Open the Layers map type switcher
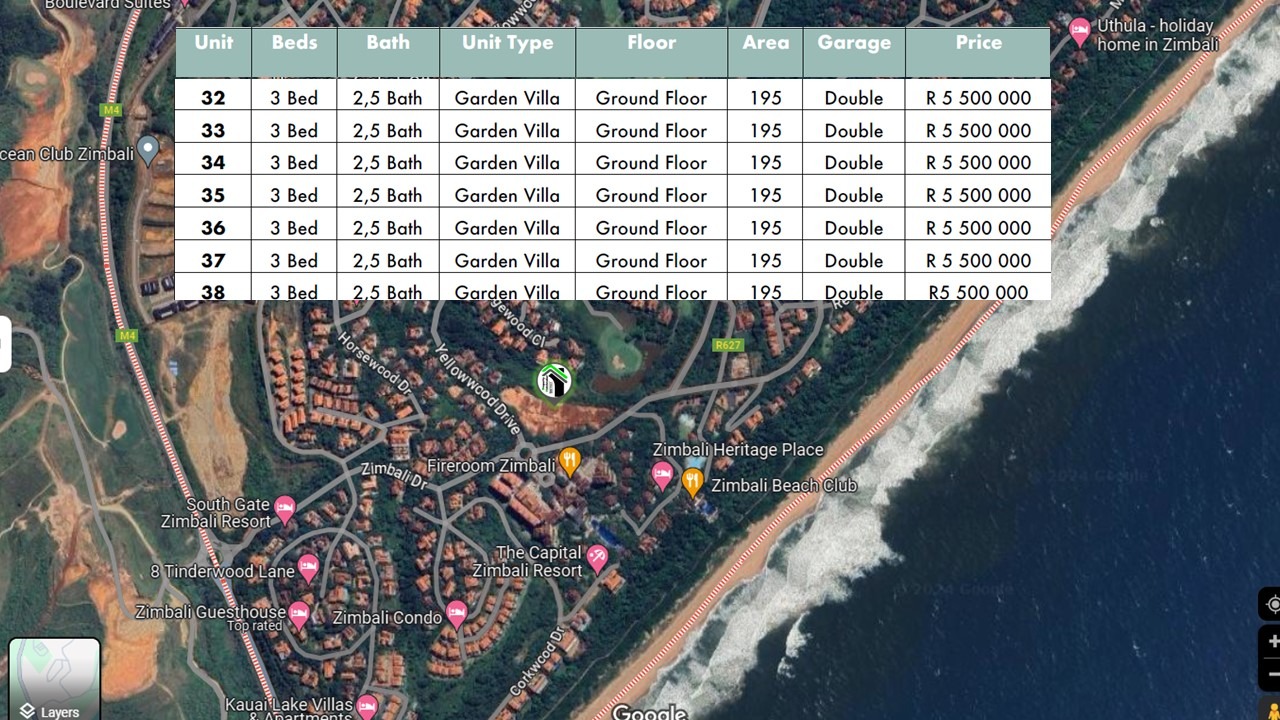Image resolution: width=1280 pixels, height=720 pixels. click(x=54, y=679)
